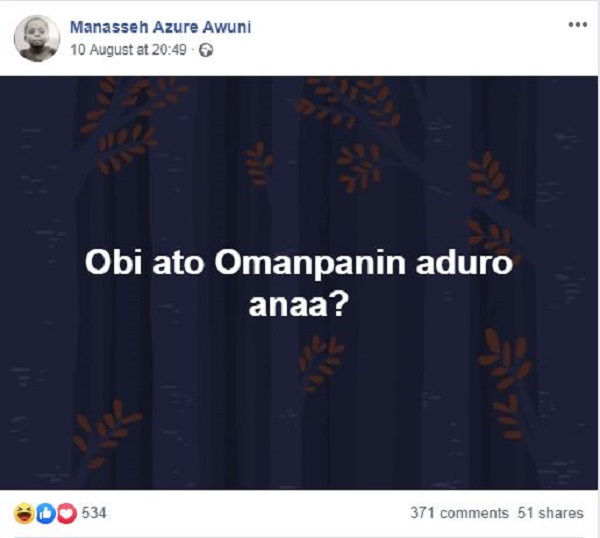This screenshot has height=538, width=600.
Task: Click the blue Like thumbs-up reaction icon
Action: tap(44, 513)
